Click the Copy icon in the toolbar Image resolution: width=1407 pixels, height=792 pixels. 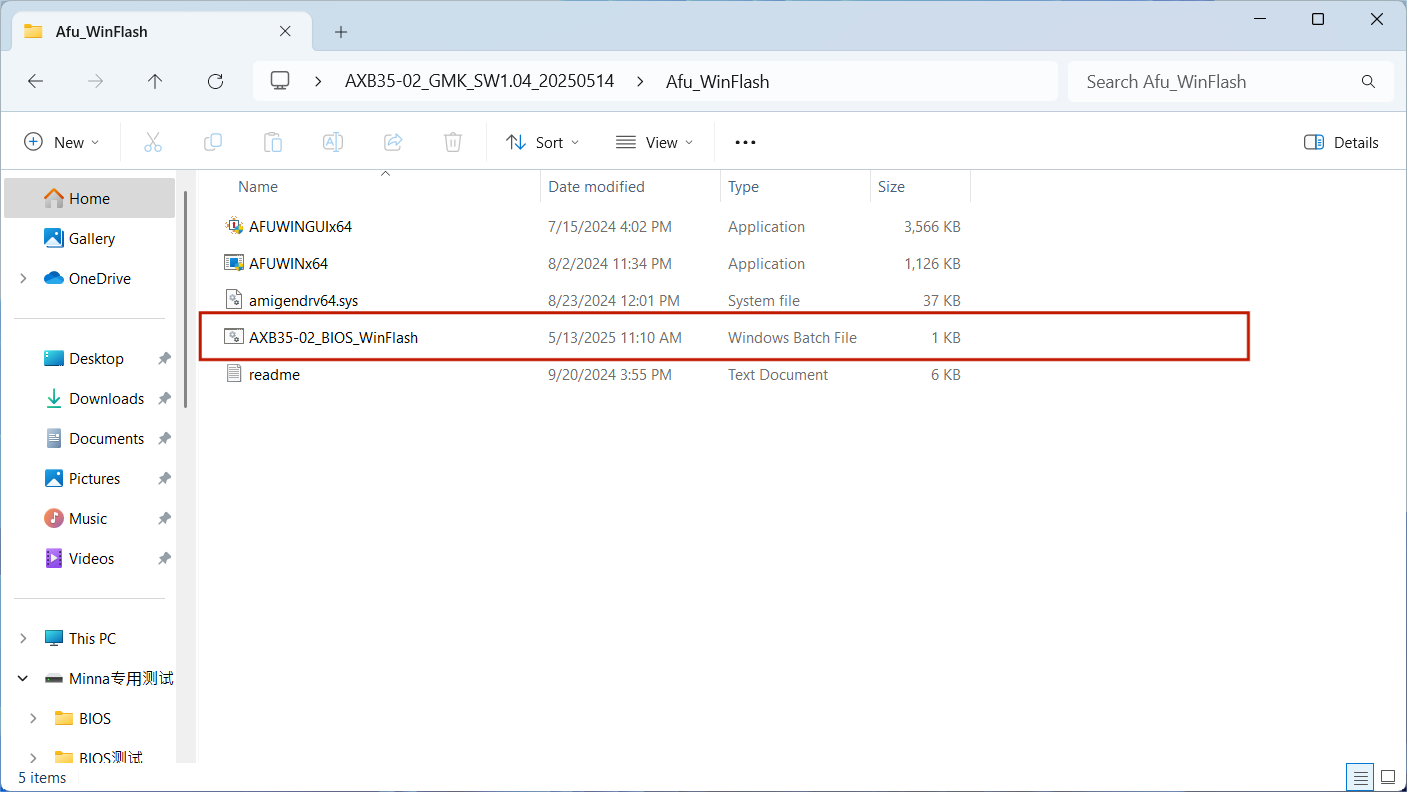pyautogui.click(x=213, y=142)
